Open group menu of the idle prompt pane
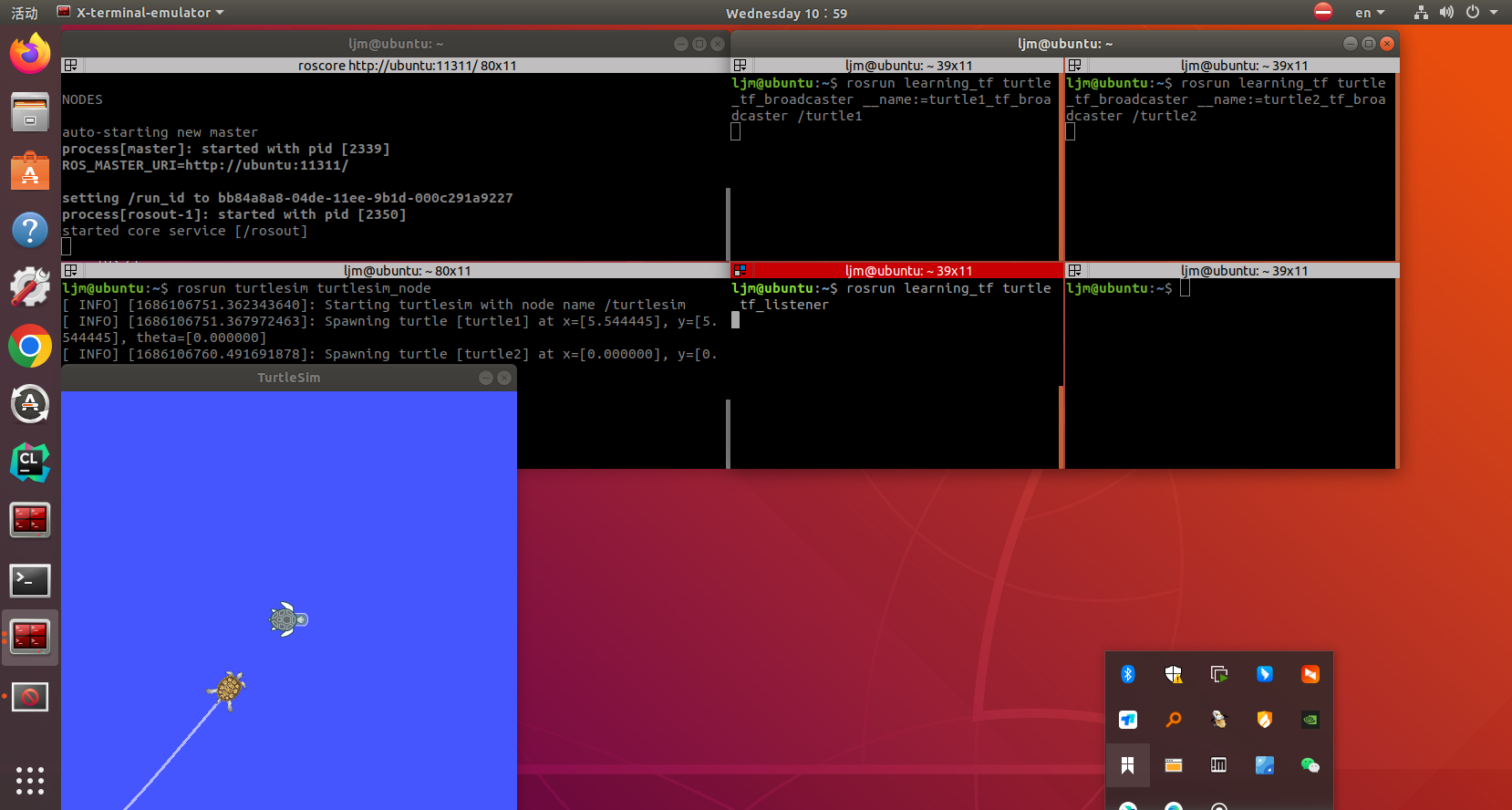This screenshot has height=810, width=1512. [1074, 271]
